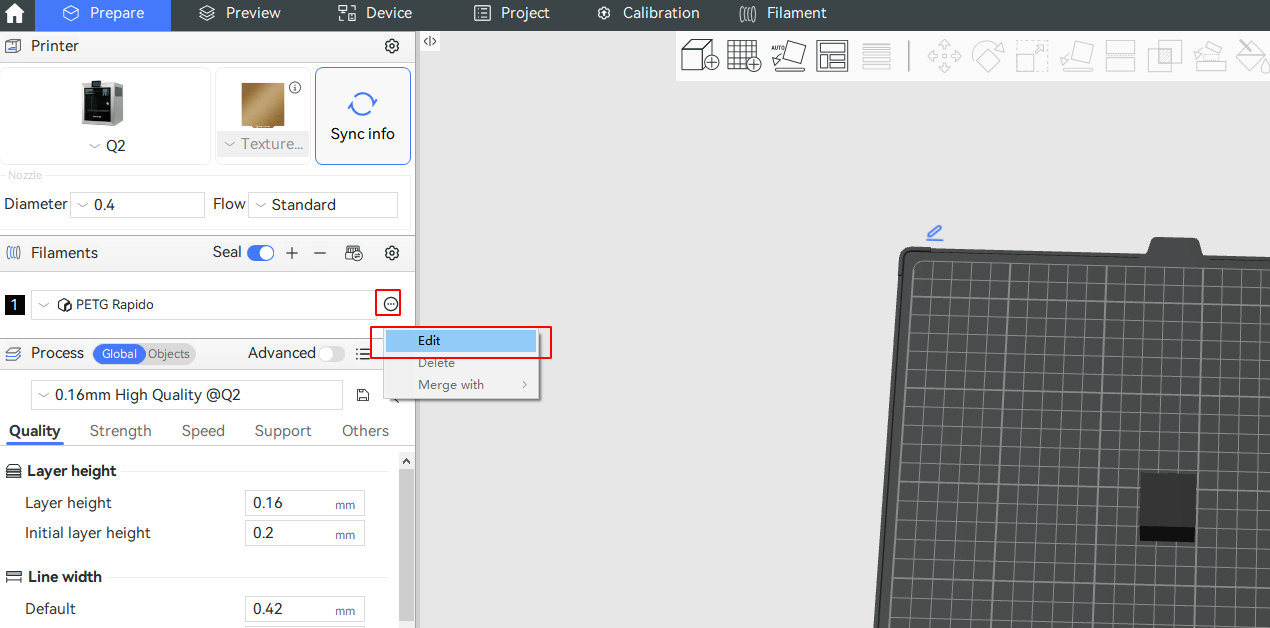Switch process scope to Objects

coord(169,354)
